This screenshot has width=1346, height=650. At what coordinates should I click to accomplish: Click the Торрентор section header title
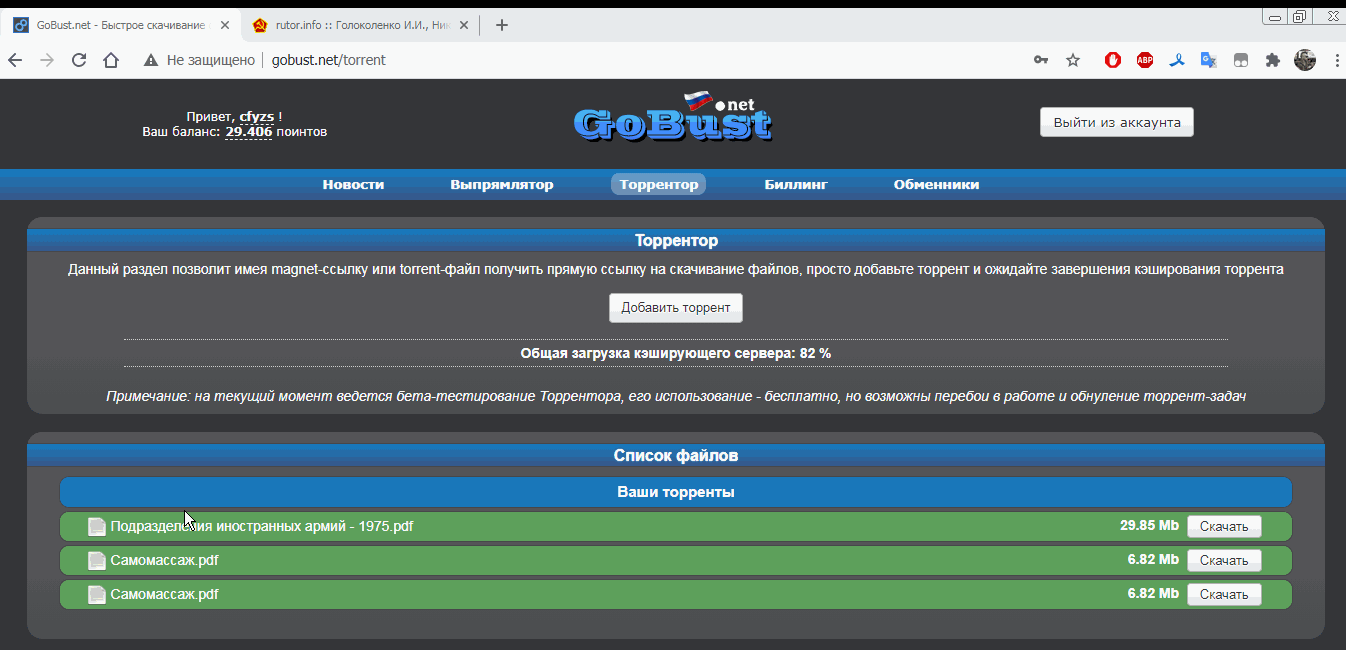tap(676, 241)
